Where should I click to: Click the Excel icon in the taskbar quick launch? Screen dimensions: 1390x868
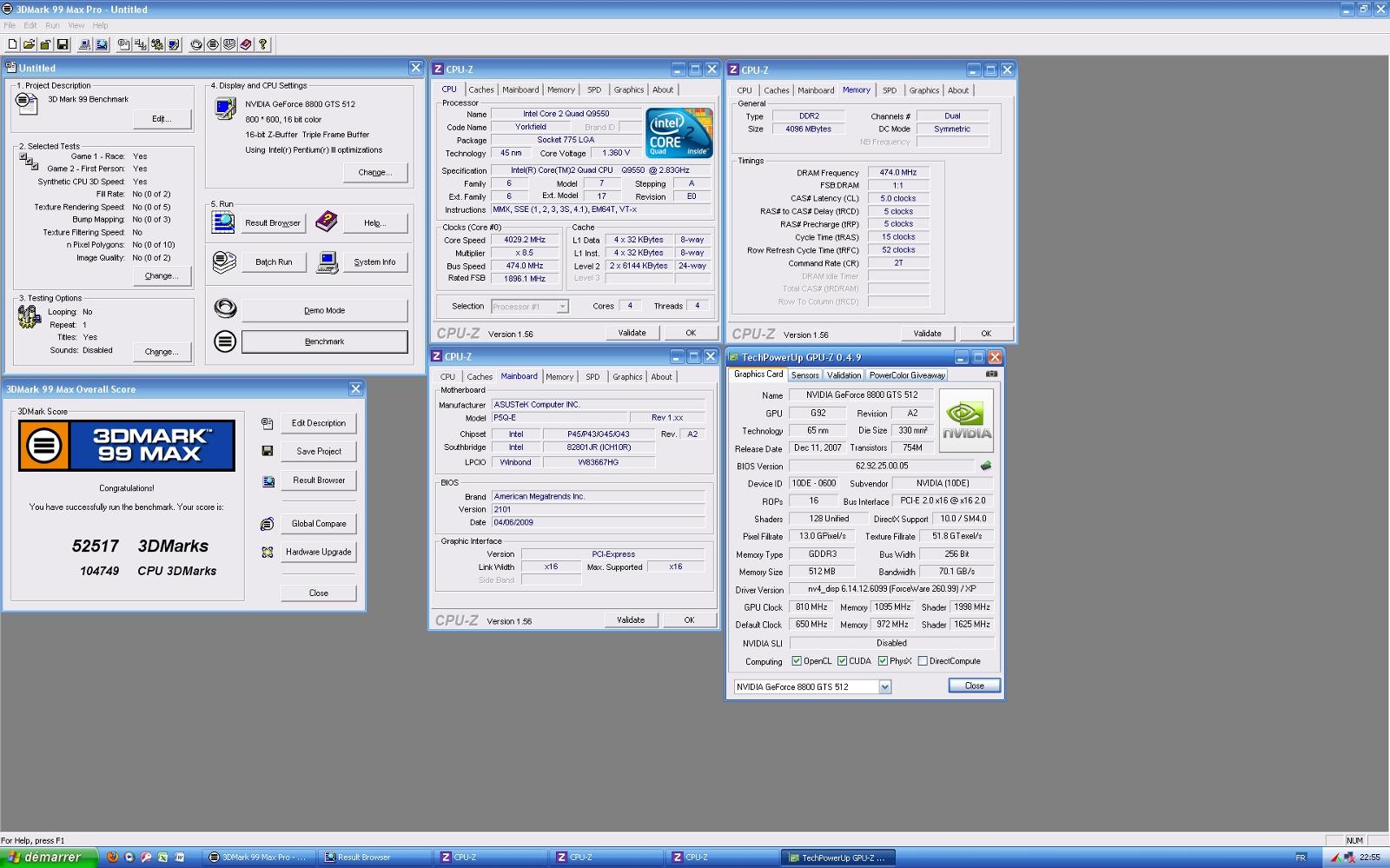coord(162,857)
